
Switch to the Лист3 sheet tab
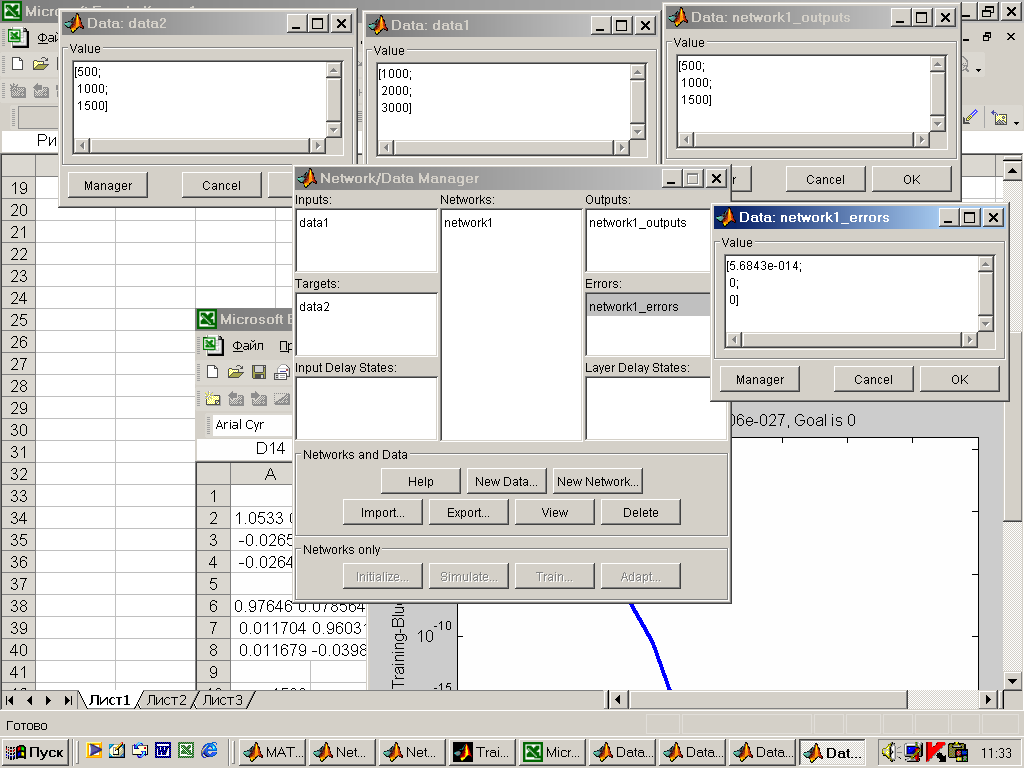pos(222,700)
